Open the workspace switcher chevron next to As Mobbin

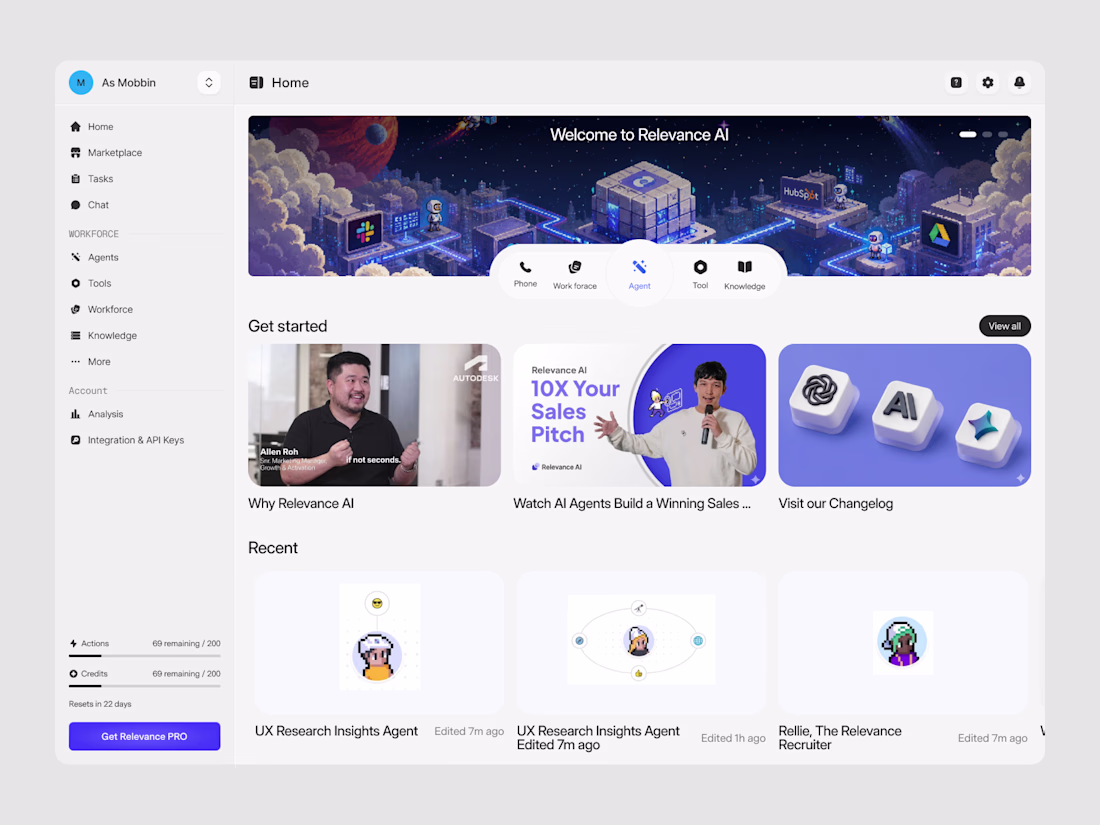click(208, 83)
